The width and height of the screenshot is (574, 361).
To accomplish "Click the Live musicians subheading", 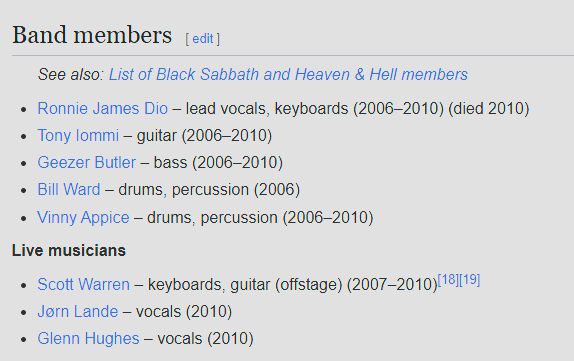I will point(69,251).
